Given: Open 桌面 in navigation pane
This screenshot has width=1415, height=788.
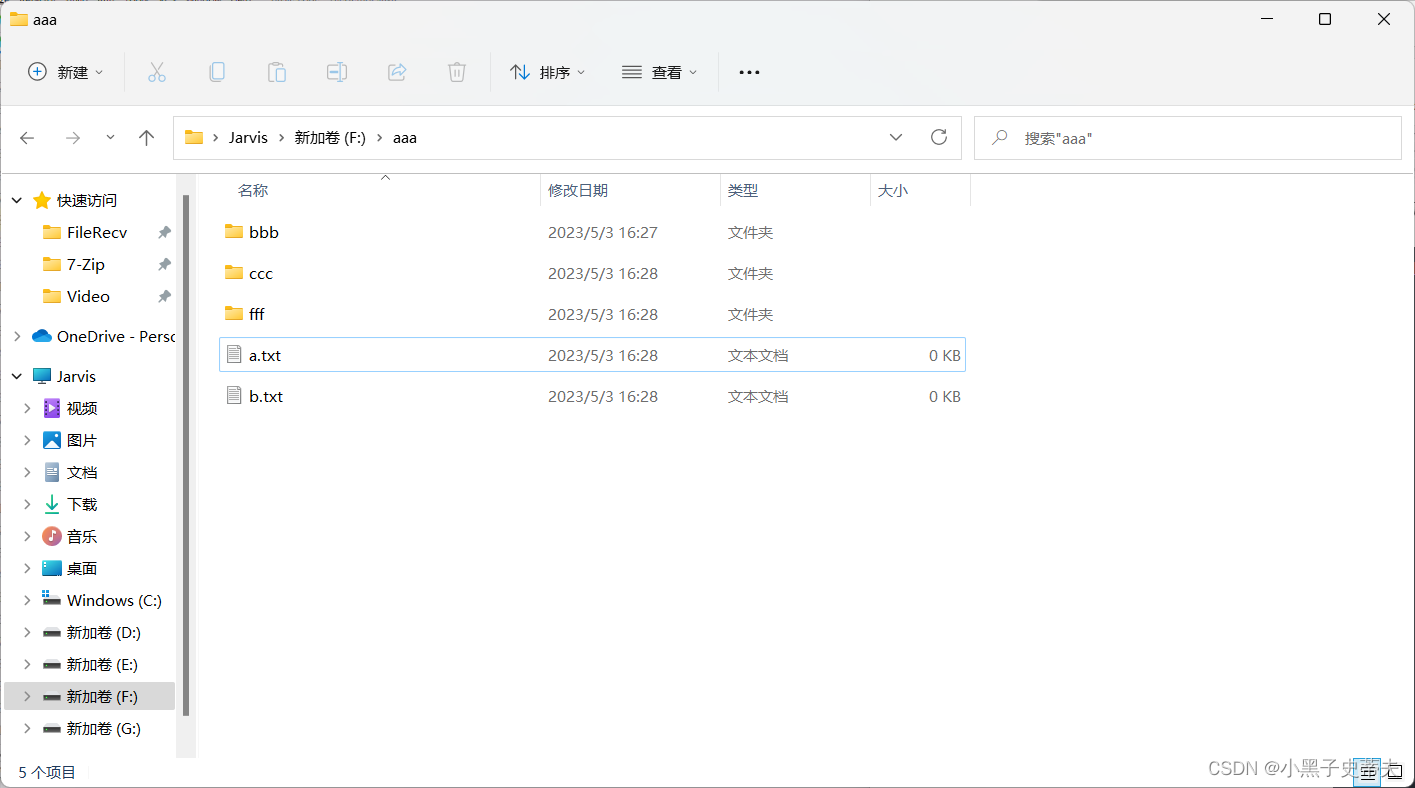Looking at the screenshot, I should [x=82, y=568].
